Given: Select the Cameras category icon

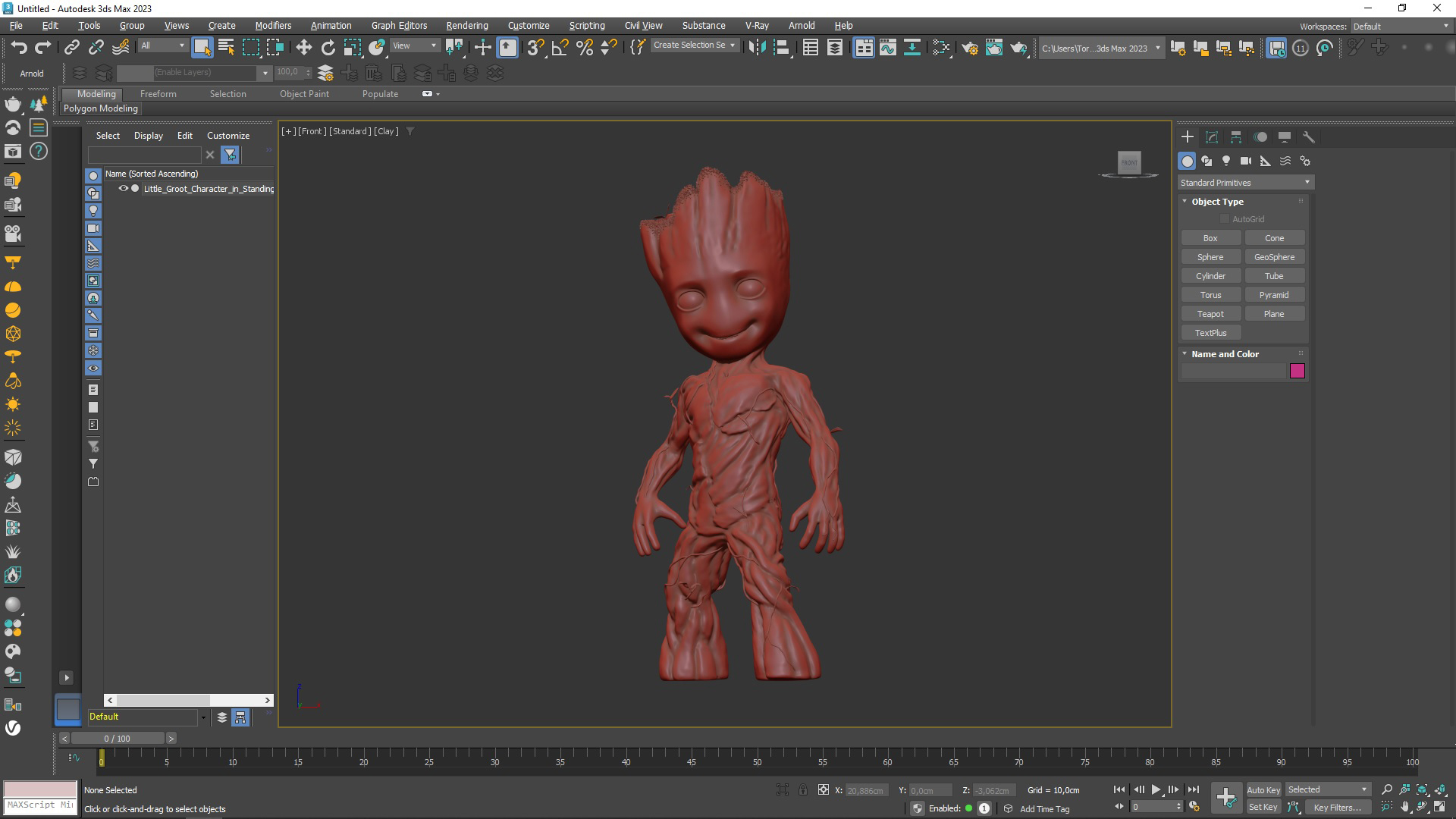Looking at the screenshot, I should pyautogui.click(x=1245, y=161).
